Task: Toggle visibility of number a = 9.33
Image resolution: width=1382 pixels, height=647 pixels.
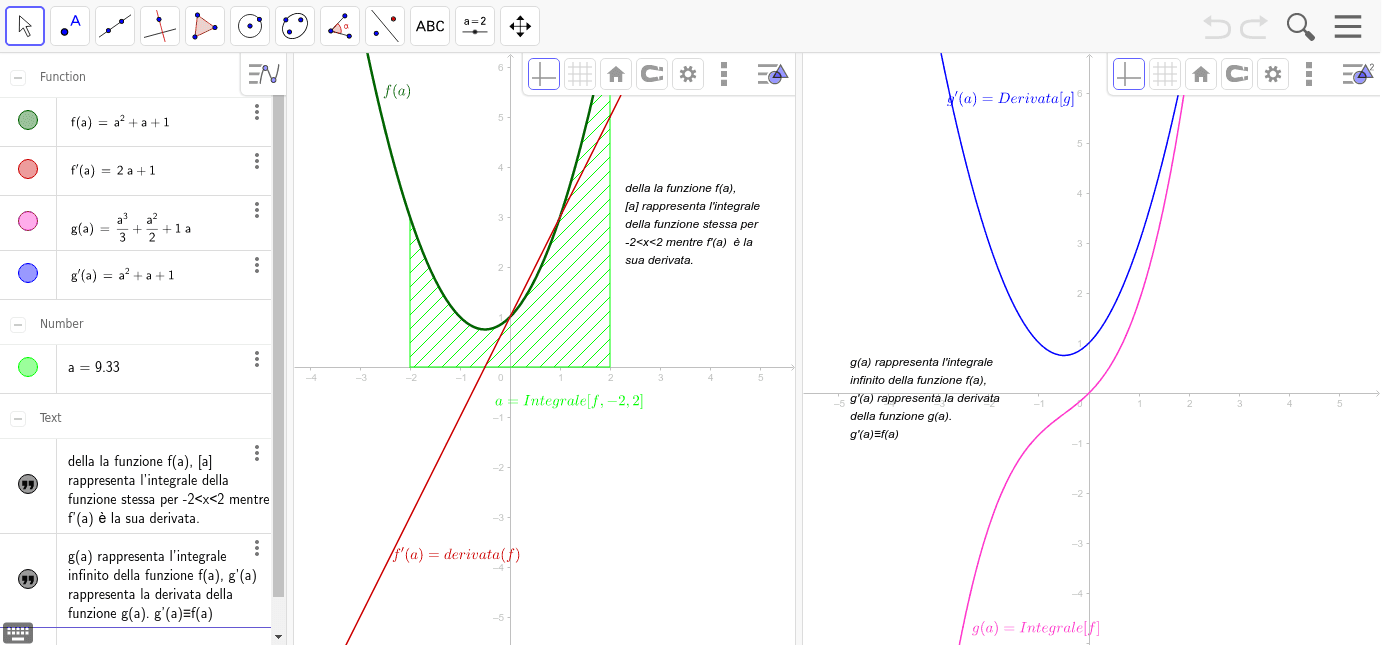Action: click(x=28, y=367)
